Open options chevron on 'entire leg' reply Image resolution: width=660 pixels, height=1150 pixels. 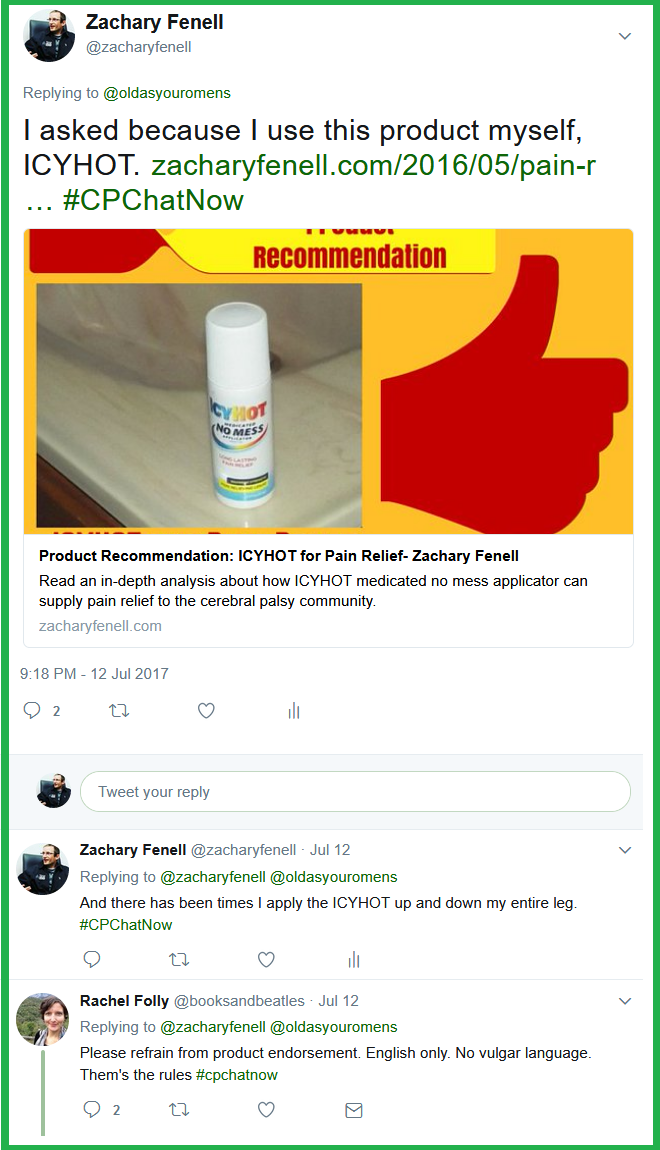(x=625, y=850)
